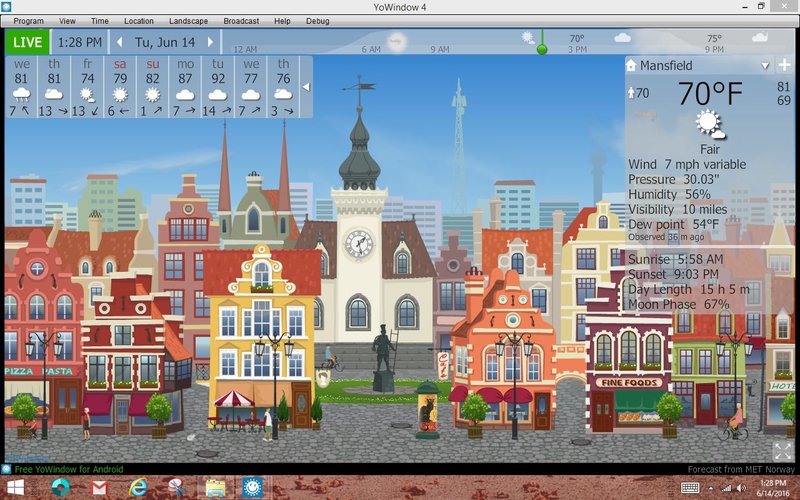
Task: Click the 1:28 PM time display
Action: pyautogui.click(x=80, y=42)
